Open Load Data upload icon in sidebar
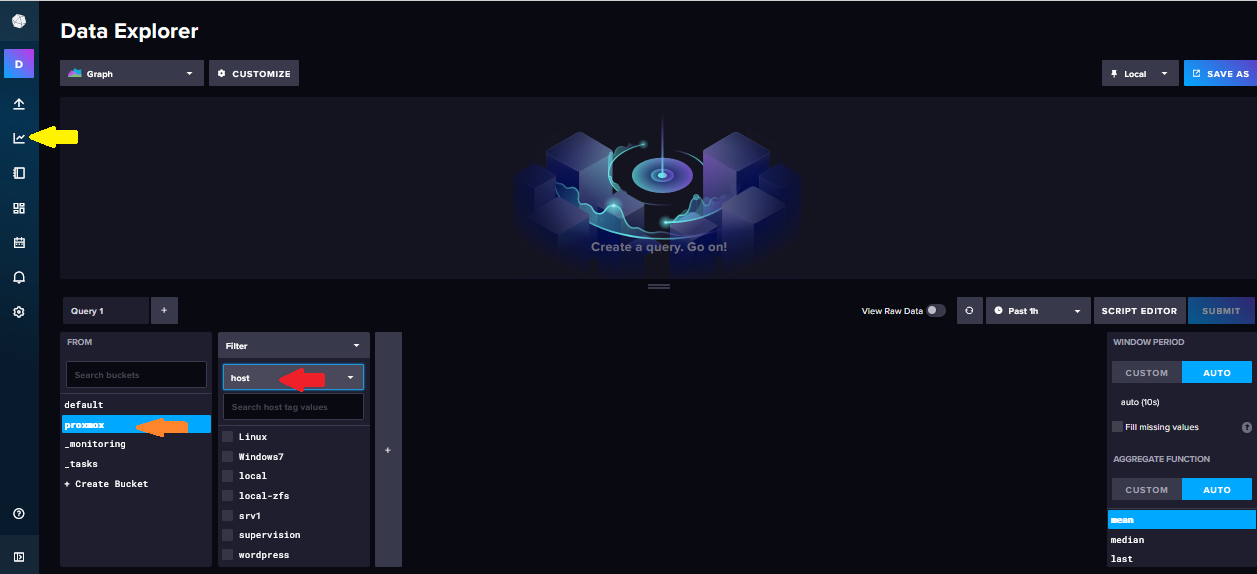 [x=19, y=104]
